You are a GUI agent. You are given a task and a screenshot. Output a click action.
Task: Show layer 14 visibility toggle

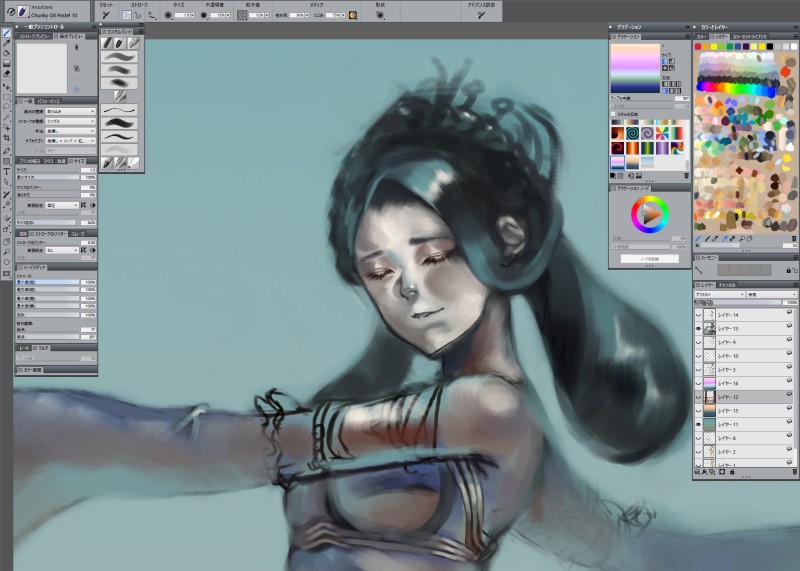tap(698, 315)
